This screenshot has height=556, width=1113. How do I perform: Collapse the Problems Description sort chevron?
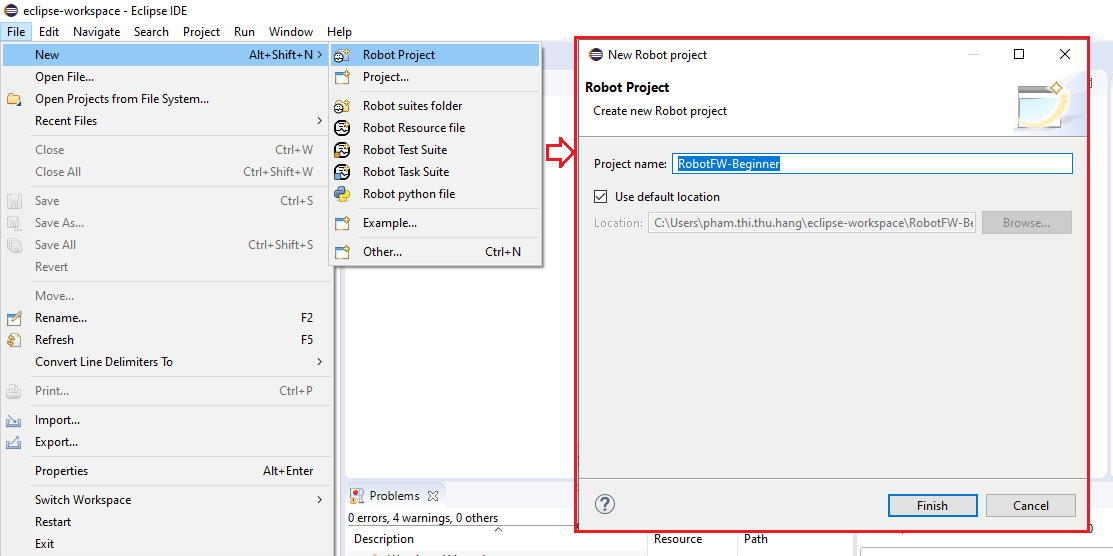point(498,530)
